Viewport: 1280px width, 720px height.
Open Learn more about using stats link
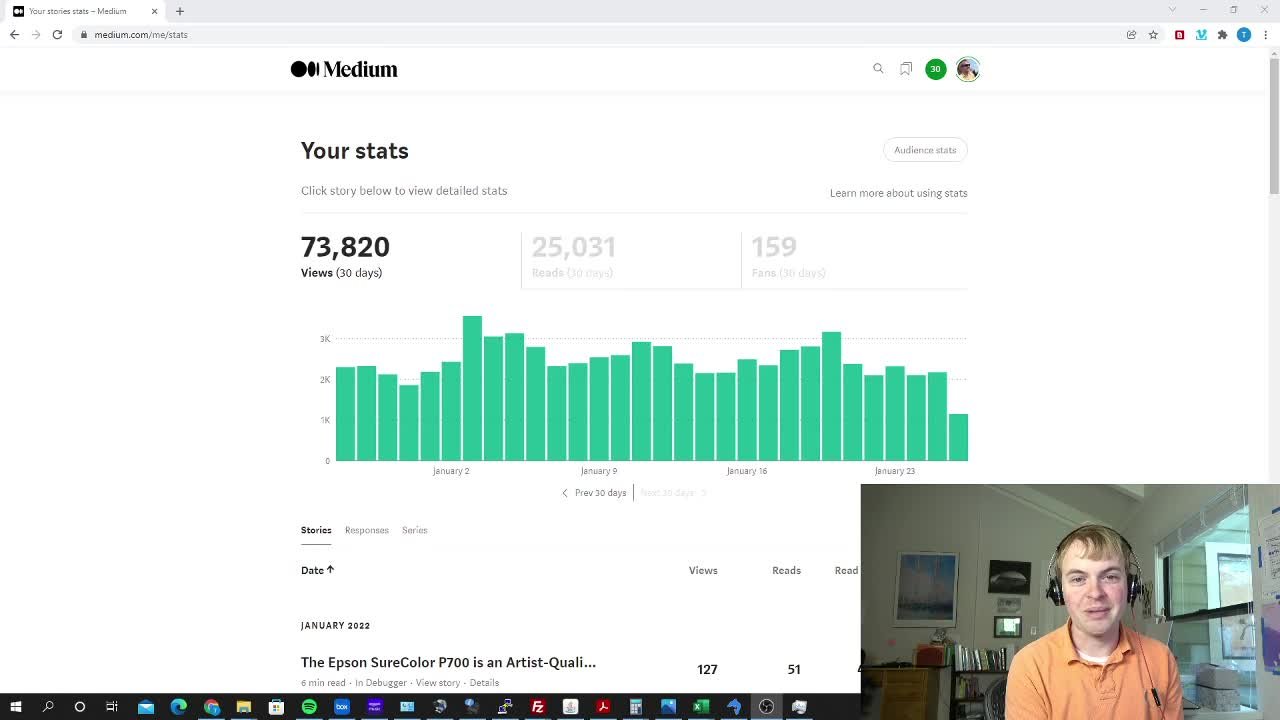click(898, 193)
